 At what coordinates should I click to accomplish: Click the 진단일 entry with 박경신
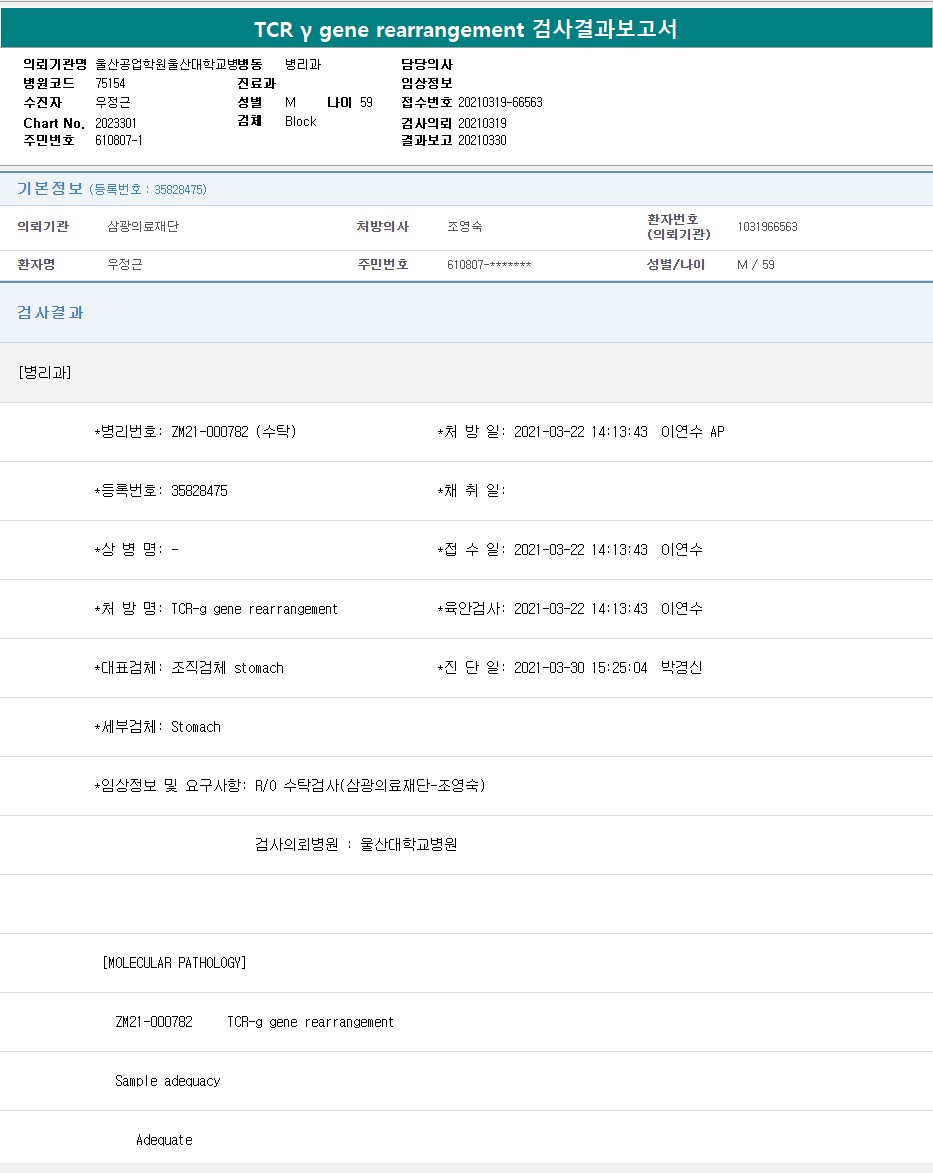(570, 668)
